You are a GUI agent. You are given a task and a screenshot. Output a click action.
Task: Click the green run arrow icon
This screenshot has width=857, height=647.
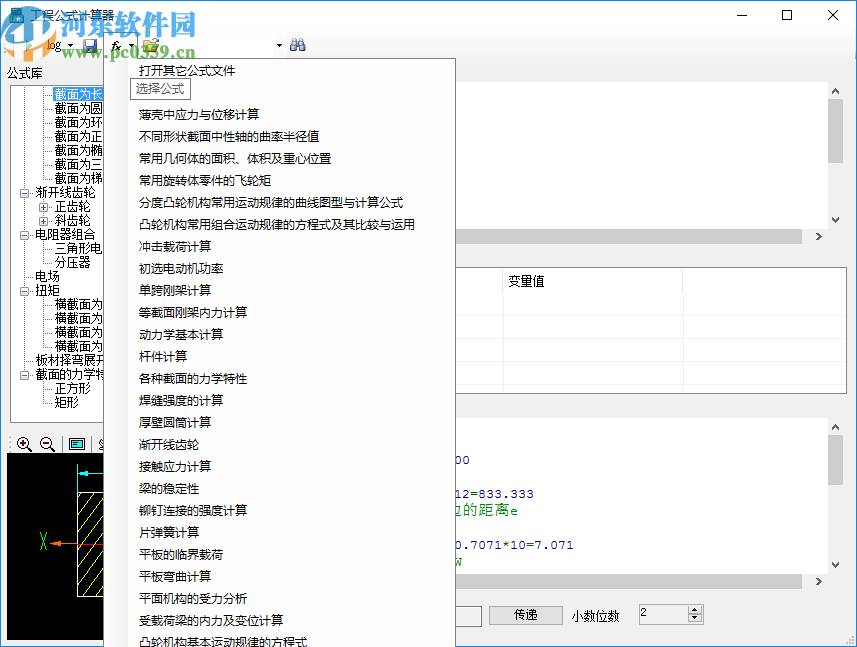pyautogui.click(x=28, y=46)
